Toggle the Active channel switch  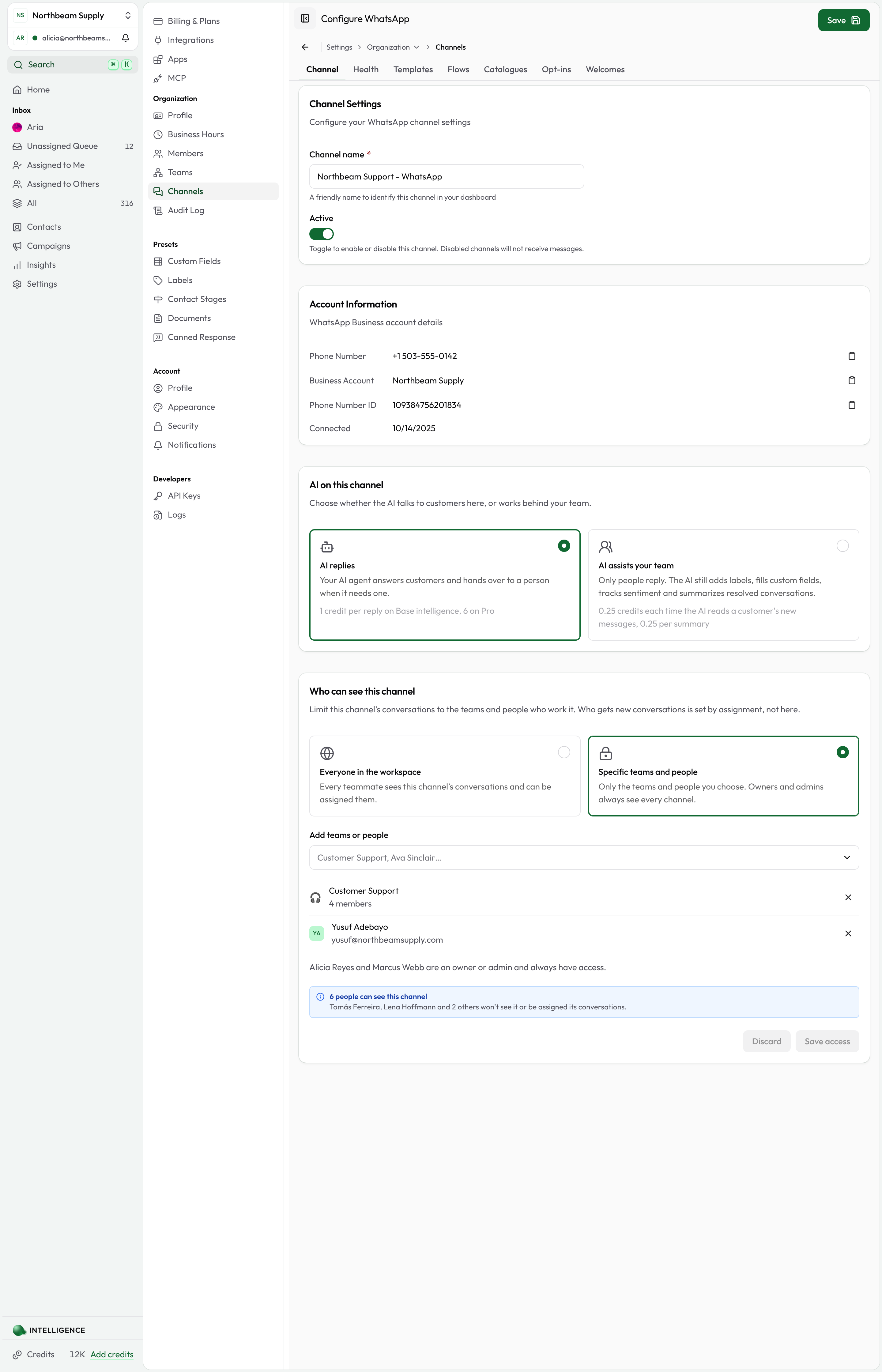[x=321, y=234]
